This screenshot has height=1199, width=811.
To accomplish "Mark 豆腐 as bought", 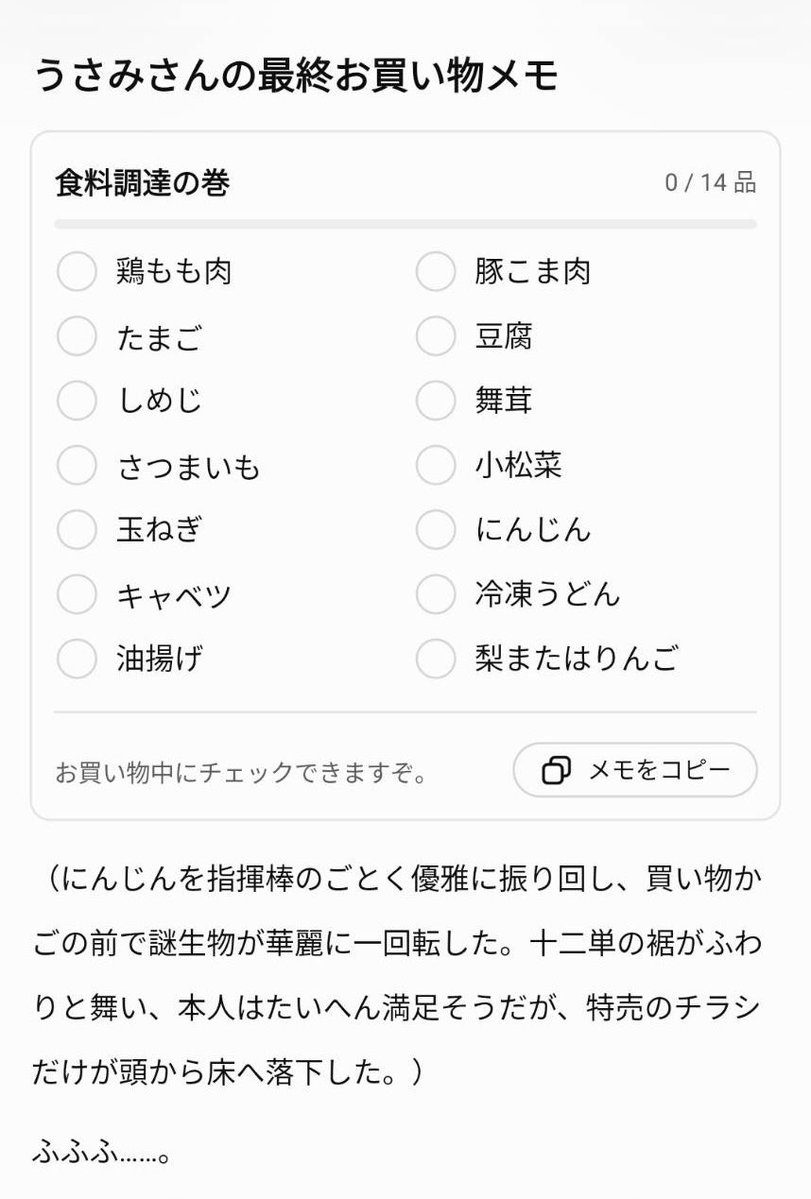I will tap(436, 336).
